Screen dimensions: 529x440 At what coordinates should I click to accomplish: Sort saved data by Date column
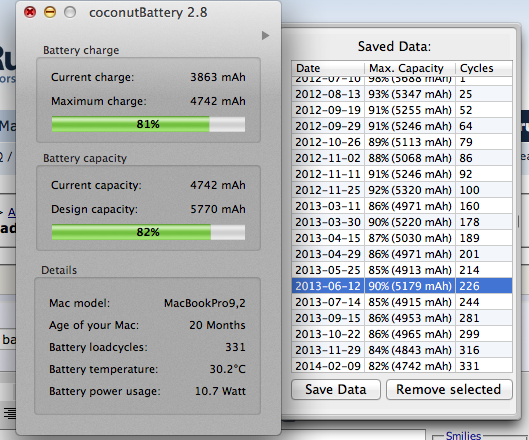(328, 68)
